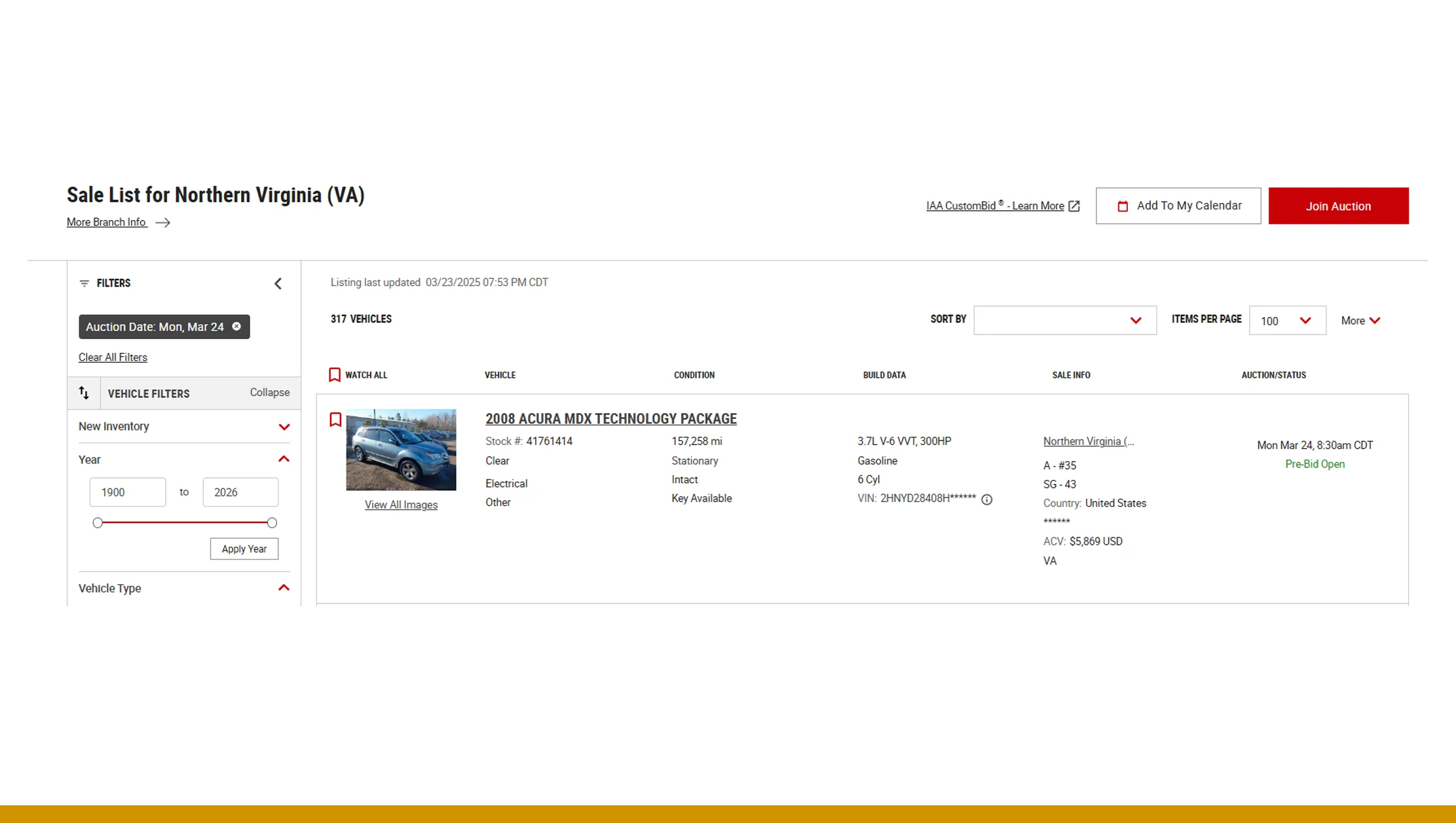Click the VIN info icon
This screenshot has width=1456, height=823.
[x=986, y=500]
